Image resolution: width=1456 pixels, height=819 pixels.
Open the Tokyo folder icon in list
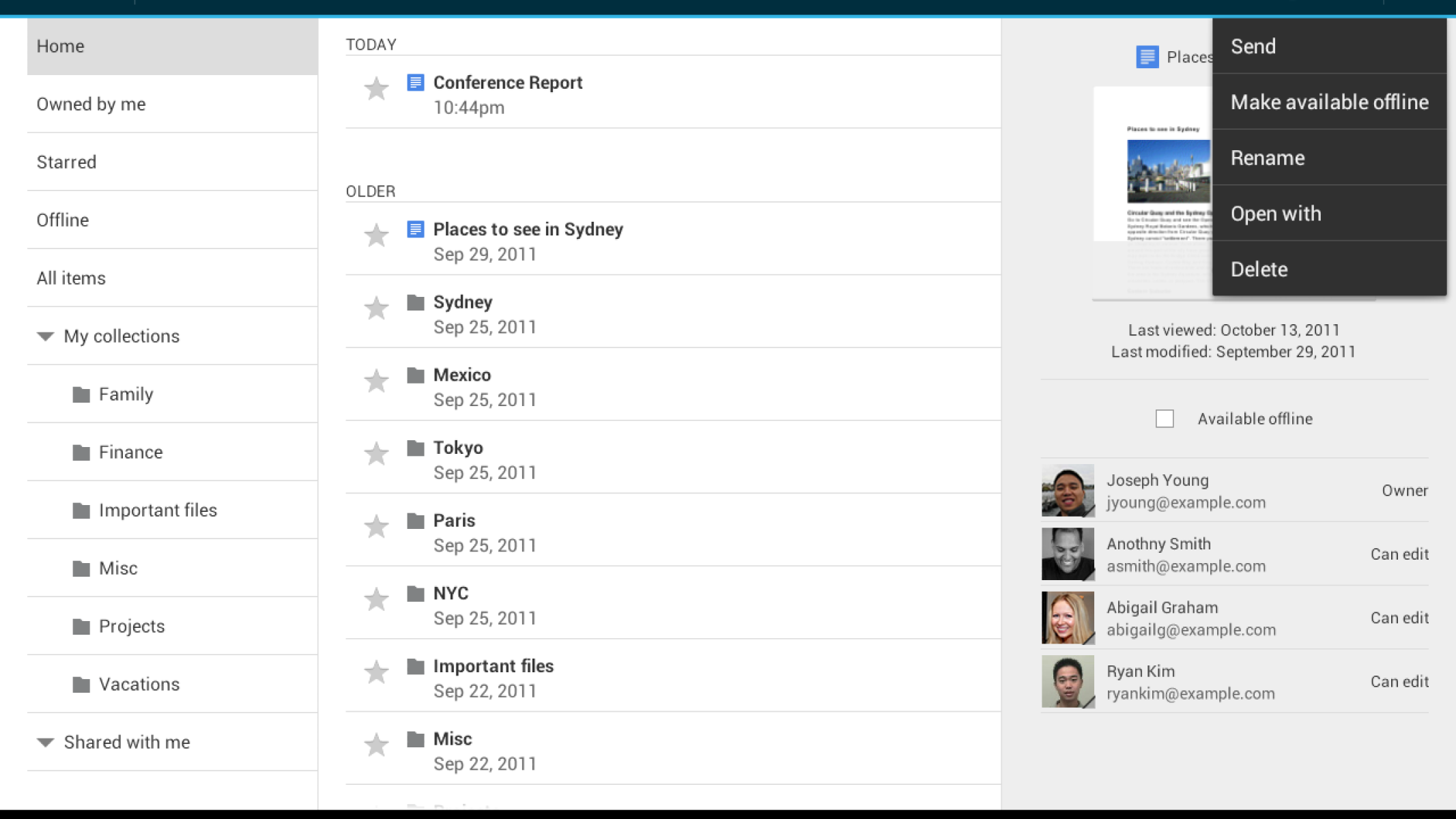(415, 448)
